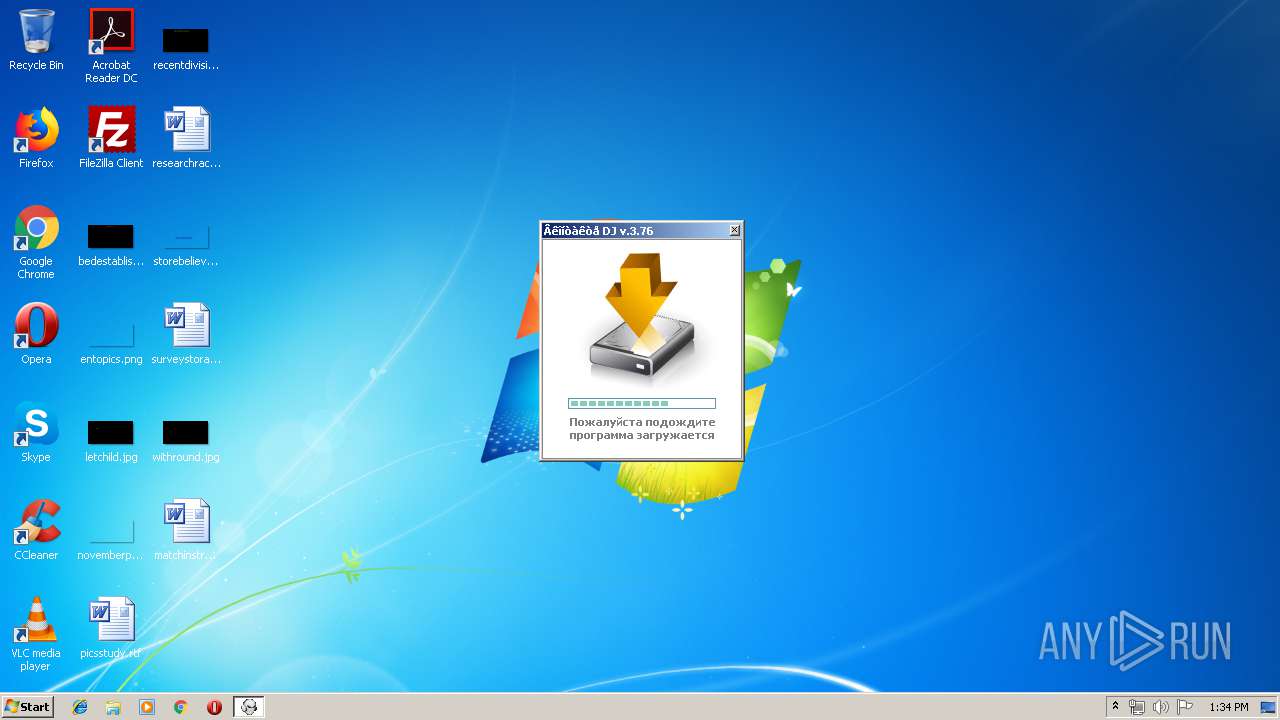Click the Show desktop button
The width and height of the screenshot is (1280, 720).
(1269, 707)
